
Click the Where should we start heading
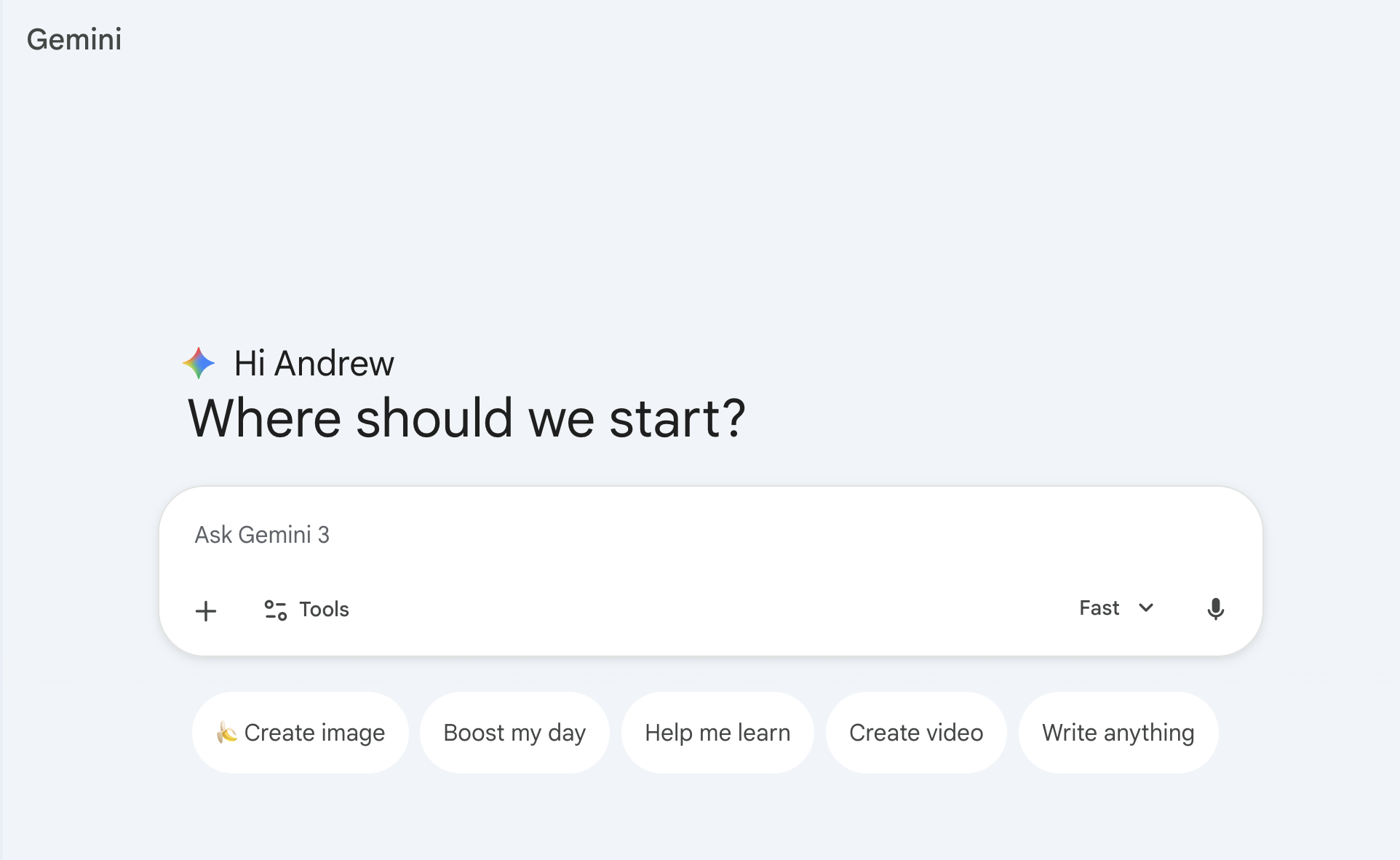tap(466, 419)
